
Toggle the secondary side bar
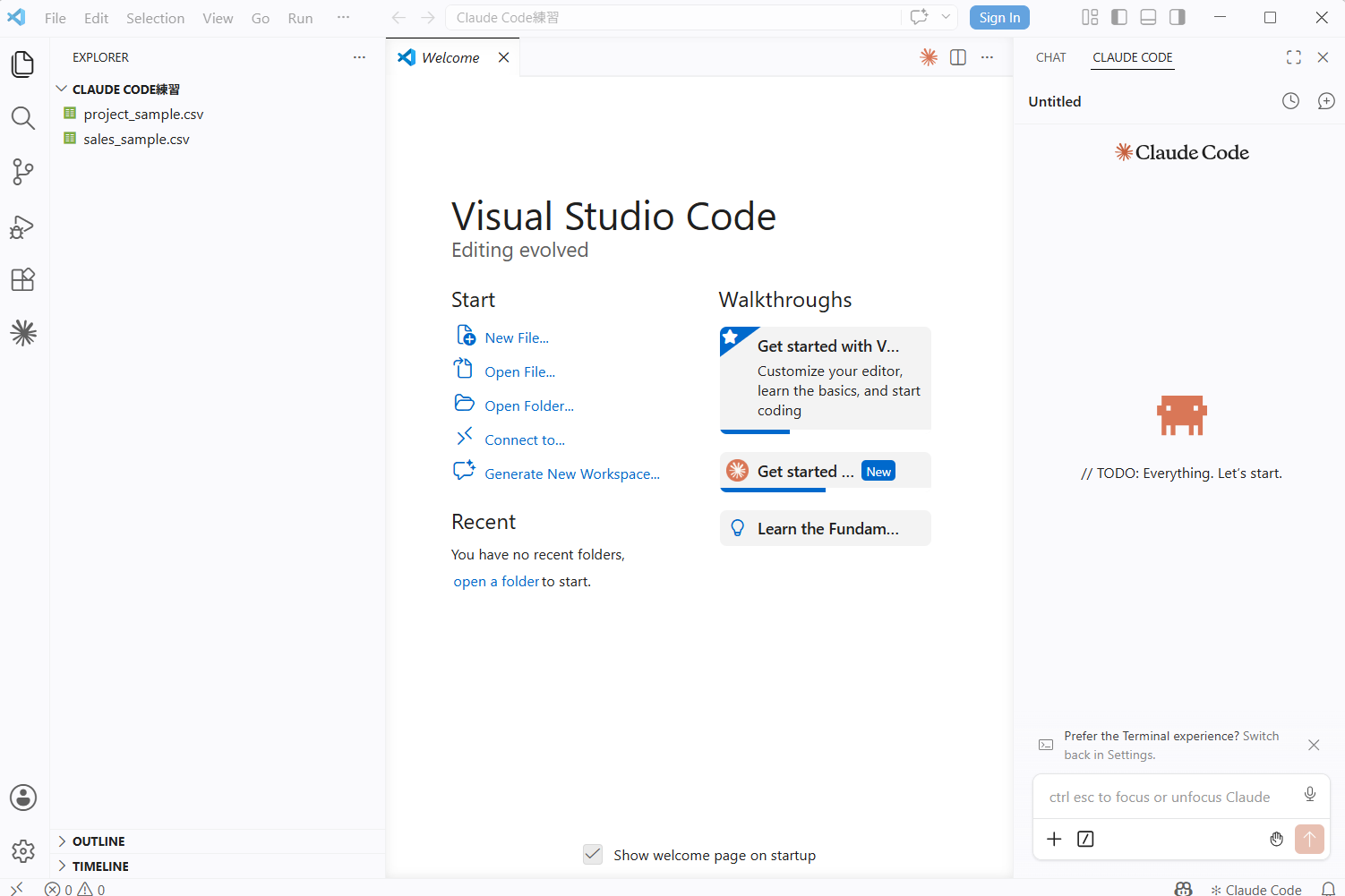(1178, 17)
